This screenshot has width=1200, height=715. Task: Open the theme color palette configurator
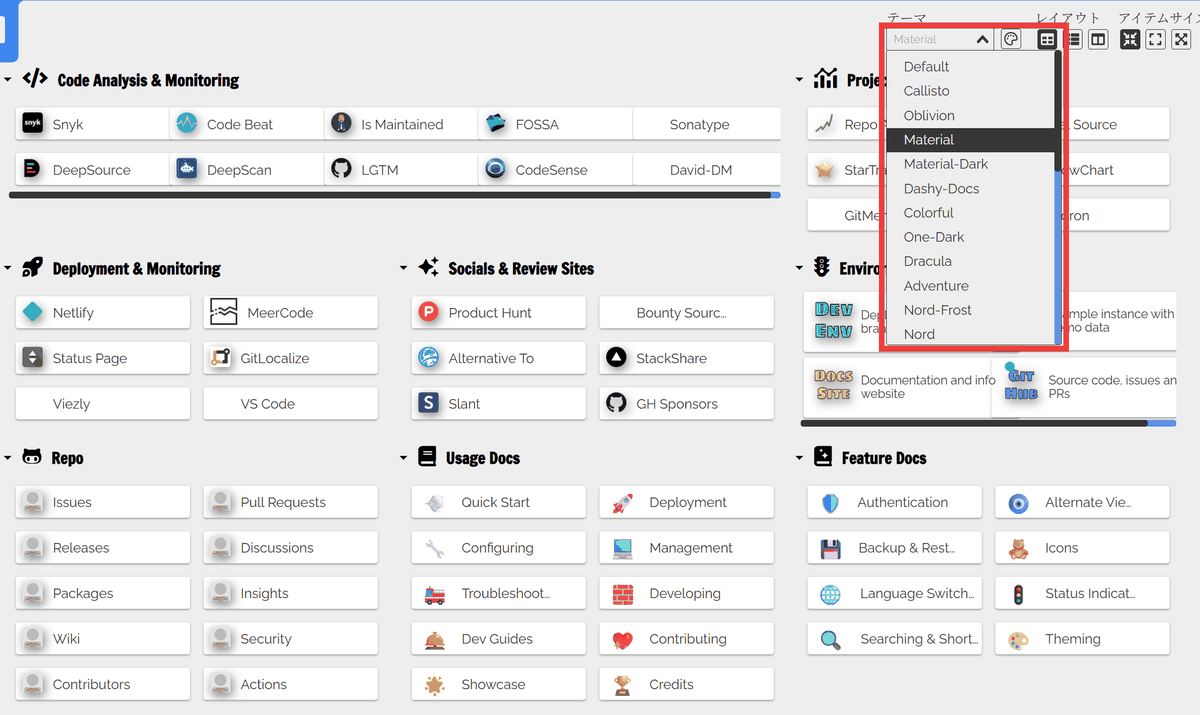(x=1011, y=40)
